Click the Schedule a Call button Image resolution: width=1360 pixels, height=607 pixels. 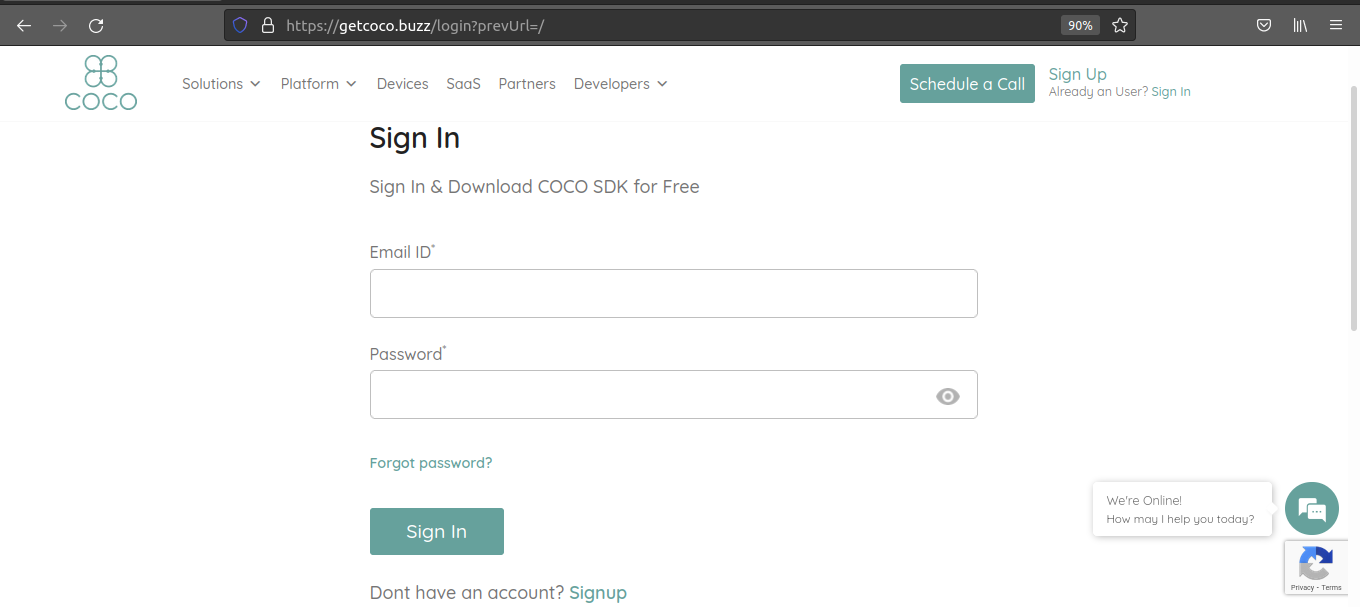[967, 84]
